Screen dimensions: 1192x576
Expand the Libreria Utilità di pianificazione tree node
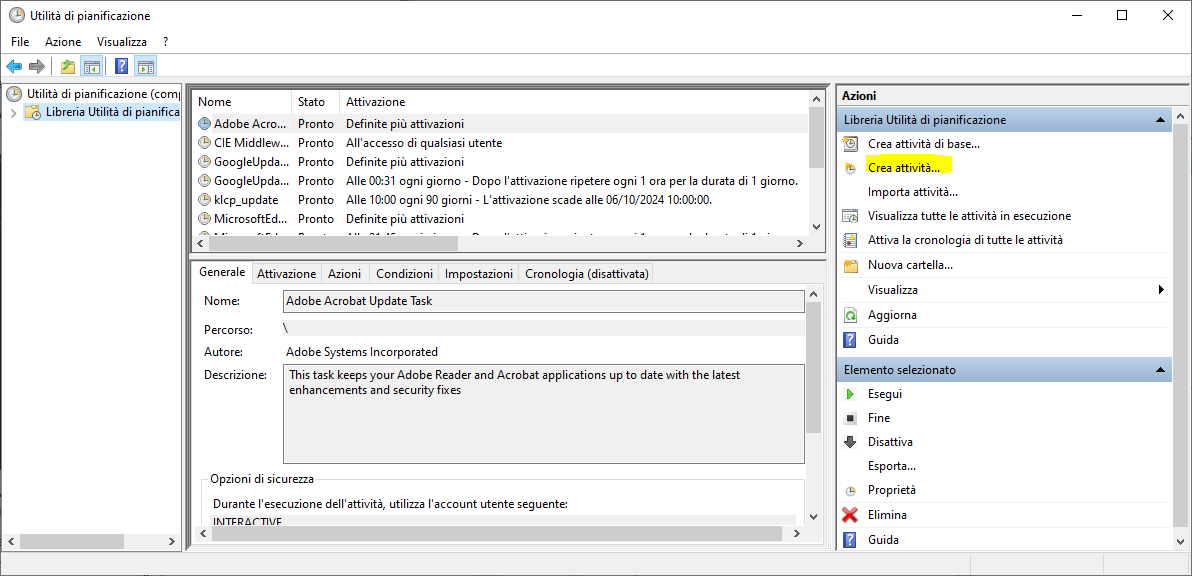(x=13, y=112)
